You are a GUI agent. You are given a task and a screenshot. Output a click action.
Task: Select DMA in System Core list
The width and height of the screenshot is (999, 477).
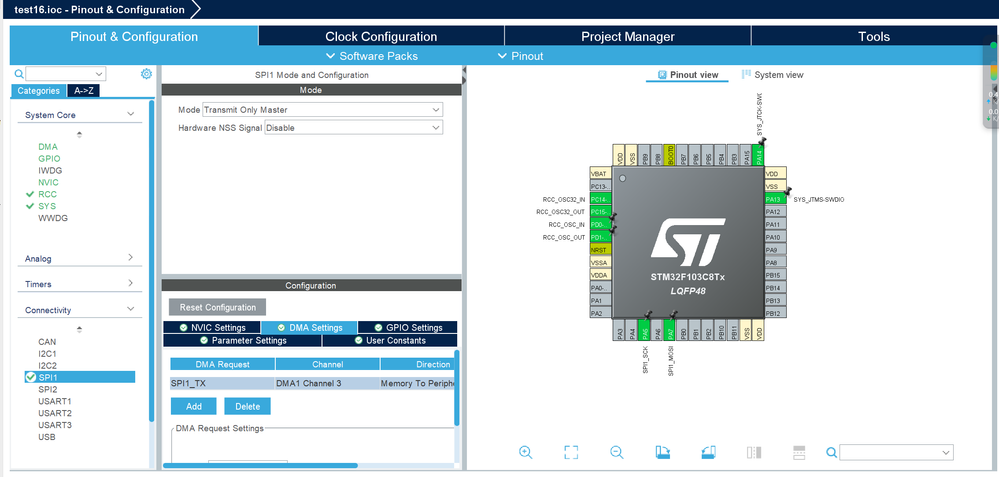(x=47, y=146)
